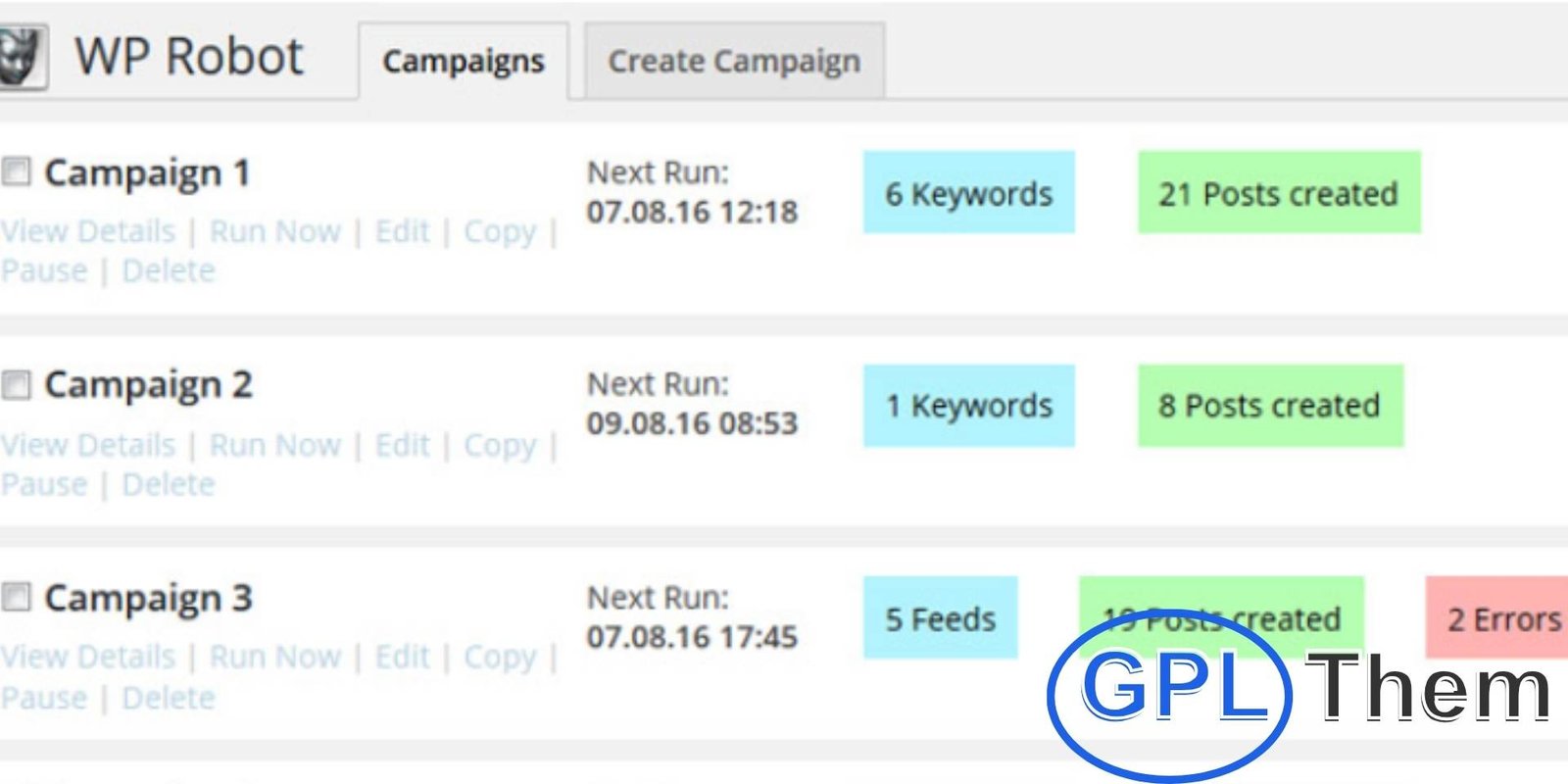Run Campaign 1 now
Screen dimensions: 1568x784
pos(274,231)
